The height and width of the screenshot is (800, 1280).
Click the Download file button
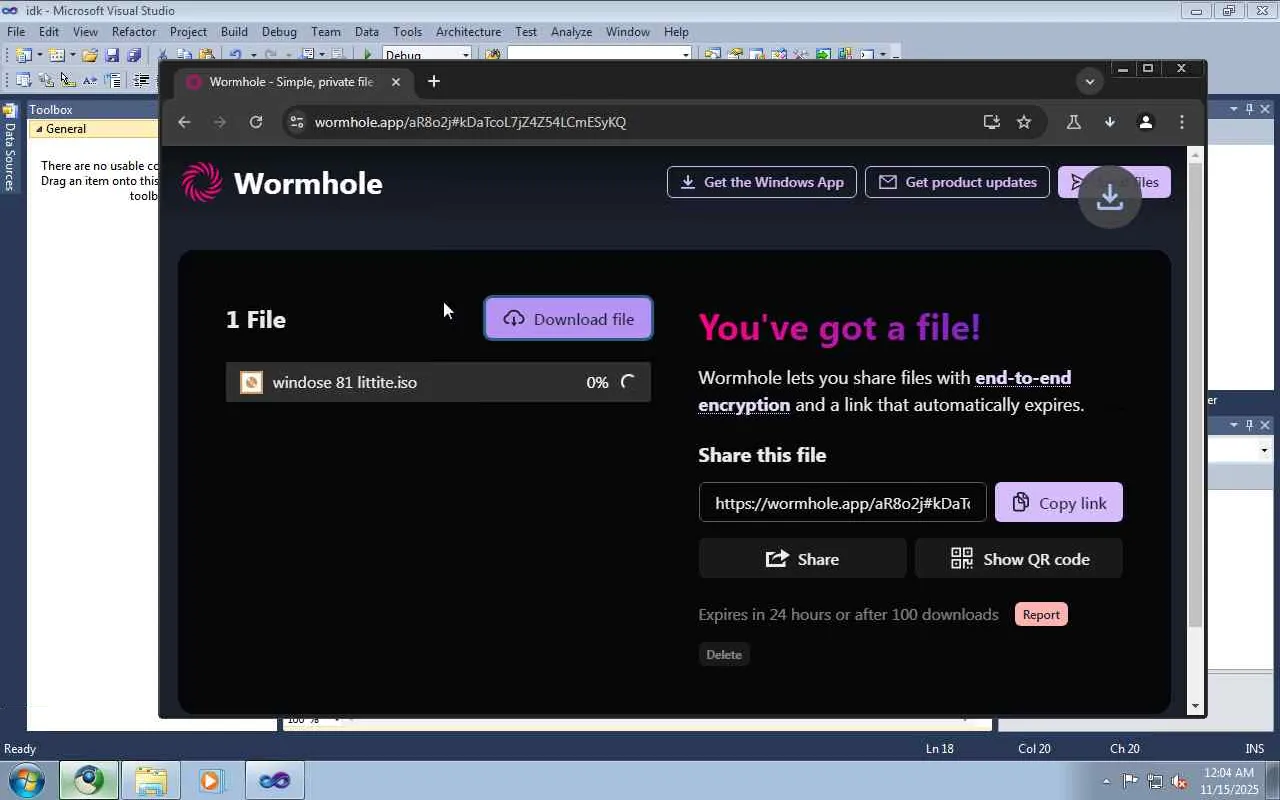tap(569, 319)
